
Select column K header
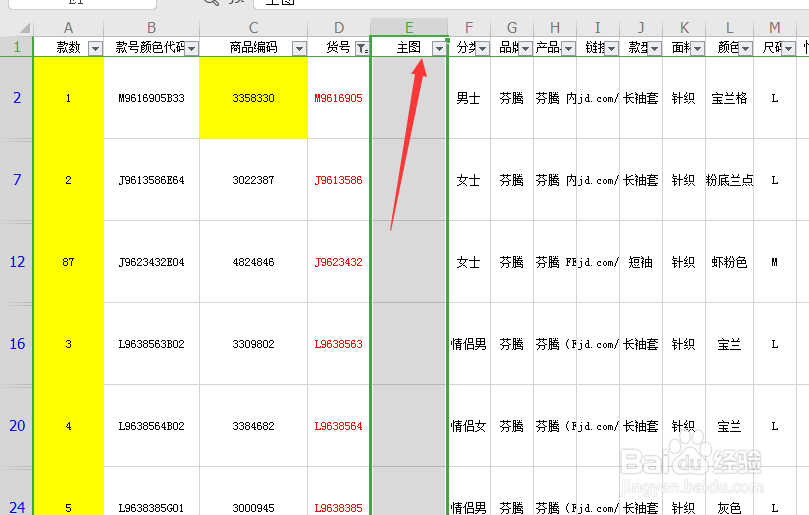[684, 27]
